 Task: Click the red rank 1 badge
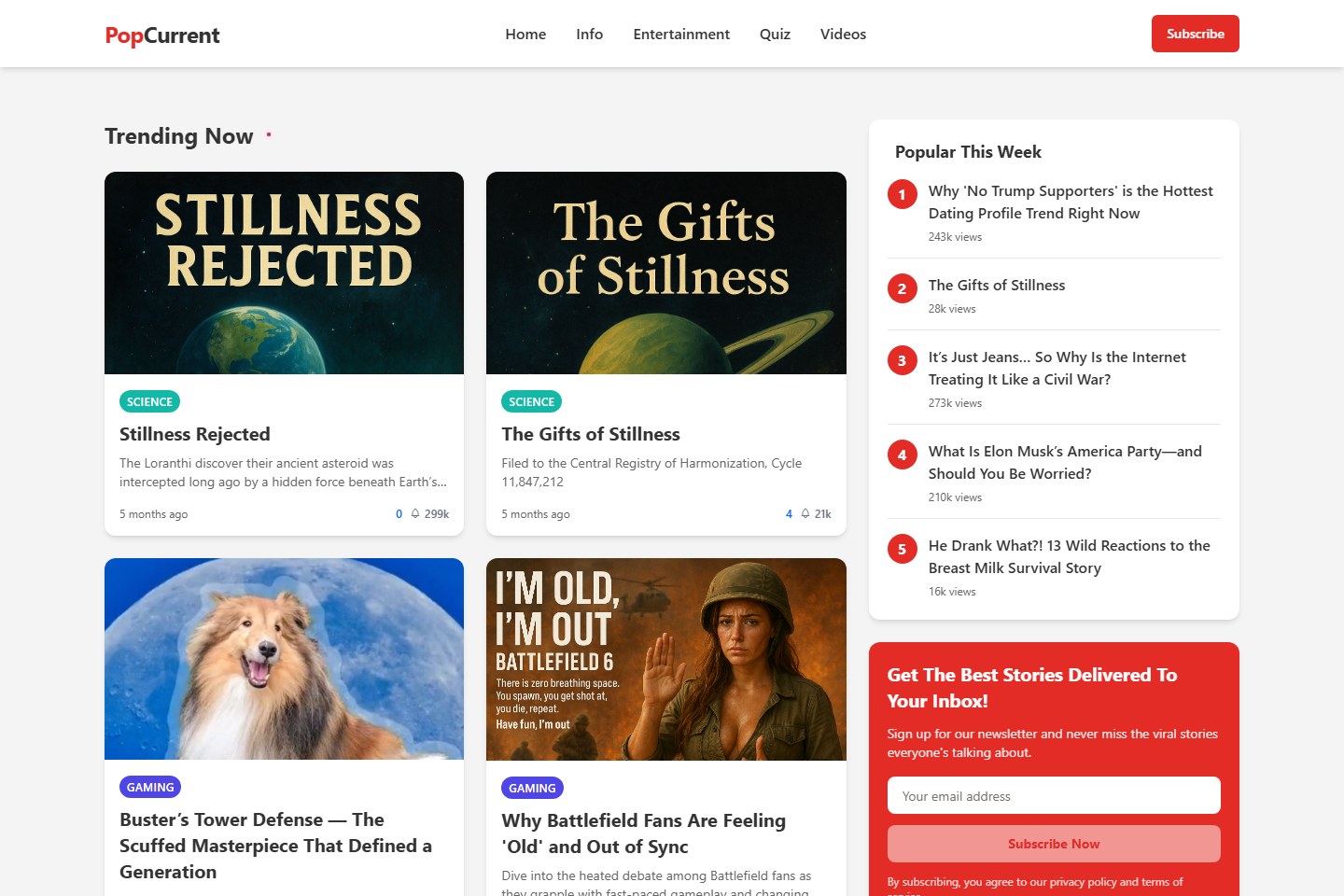[902, 195]
